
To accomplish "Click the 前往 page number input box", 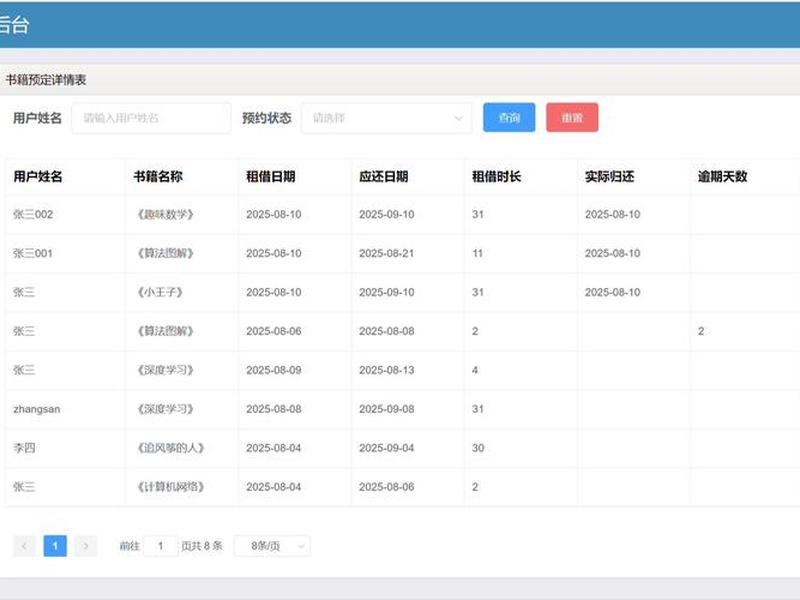I will [160, 546].
